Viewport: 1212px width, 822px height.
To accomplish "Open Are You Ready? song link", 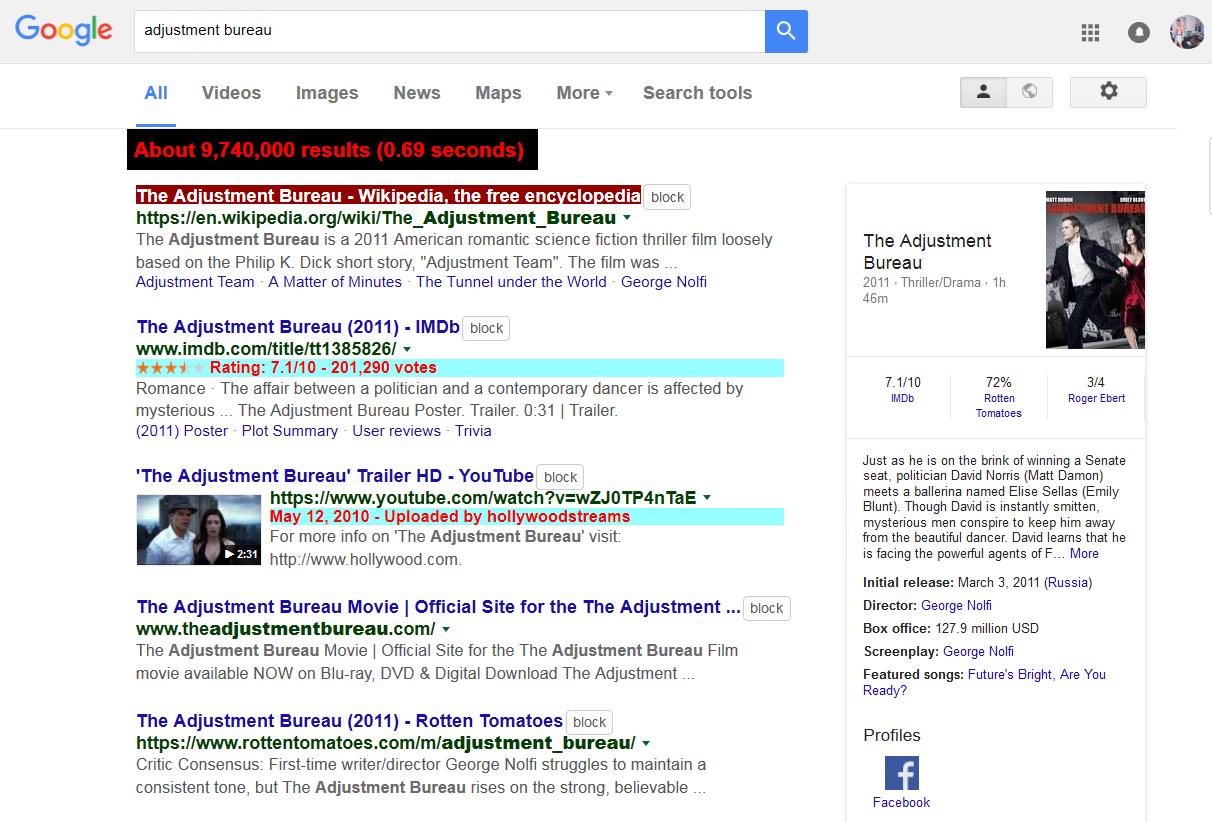I will [x=984, y=682].
